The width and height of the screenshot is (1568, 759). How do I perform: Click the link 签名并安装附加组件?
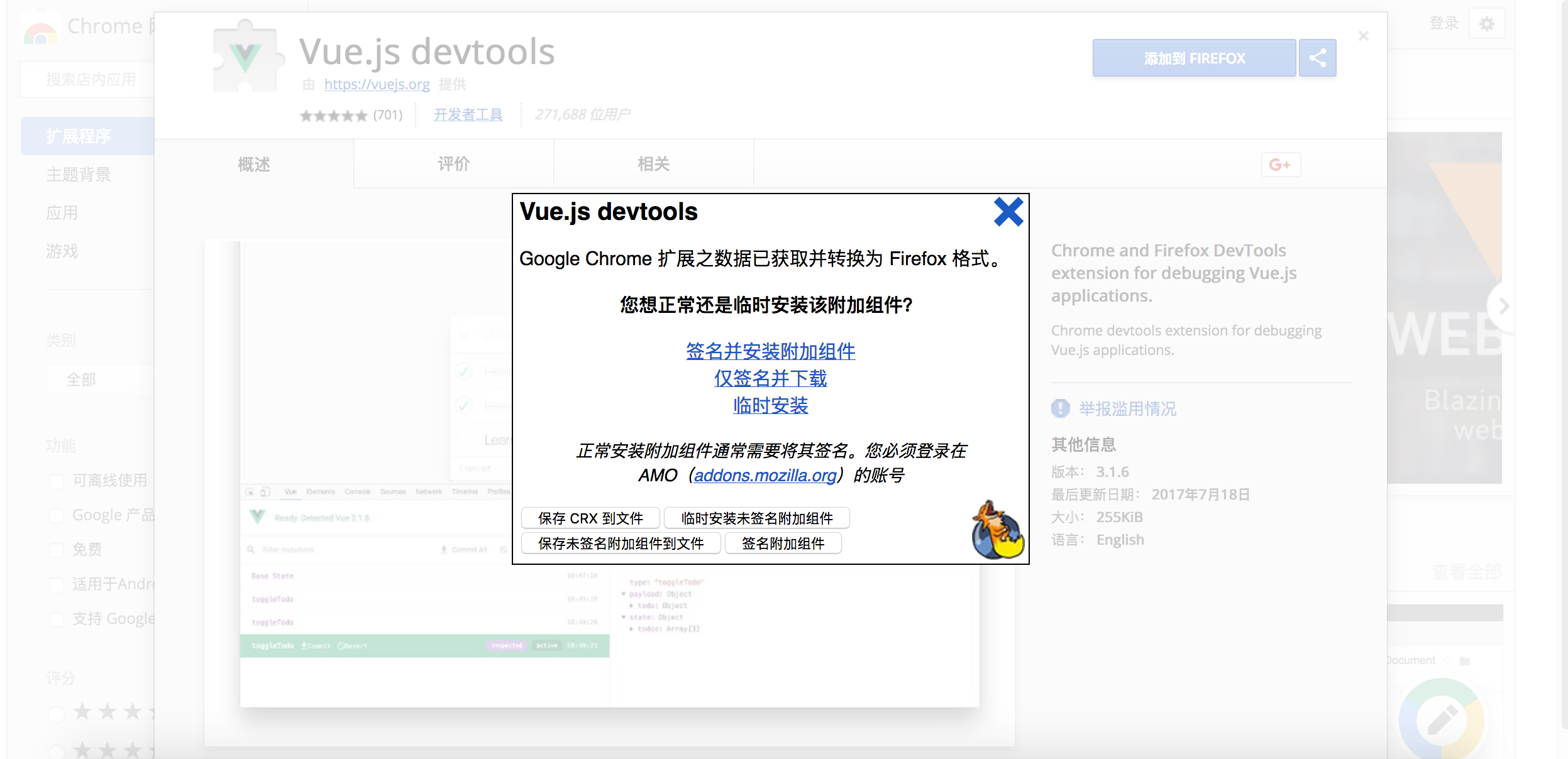click(x=770, y=351)
